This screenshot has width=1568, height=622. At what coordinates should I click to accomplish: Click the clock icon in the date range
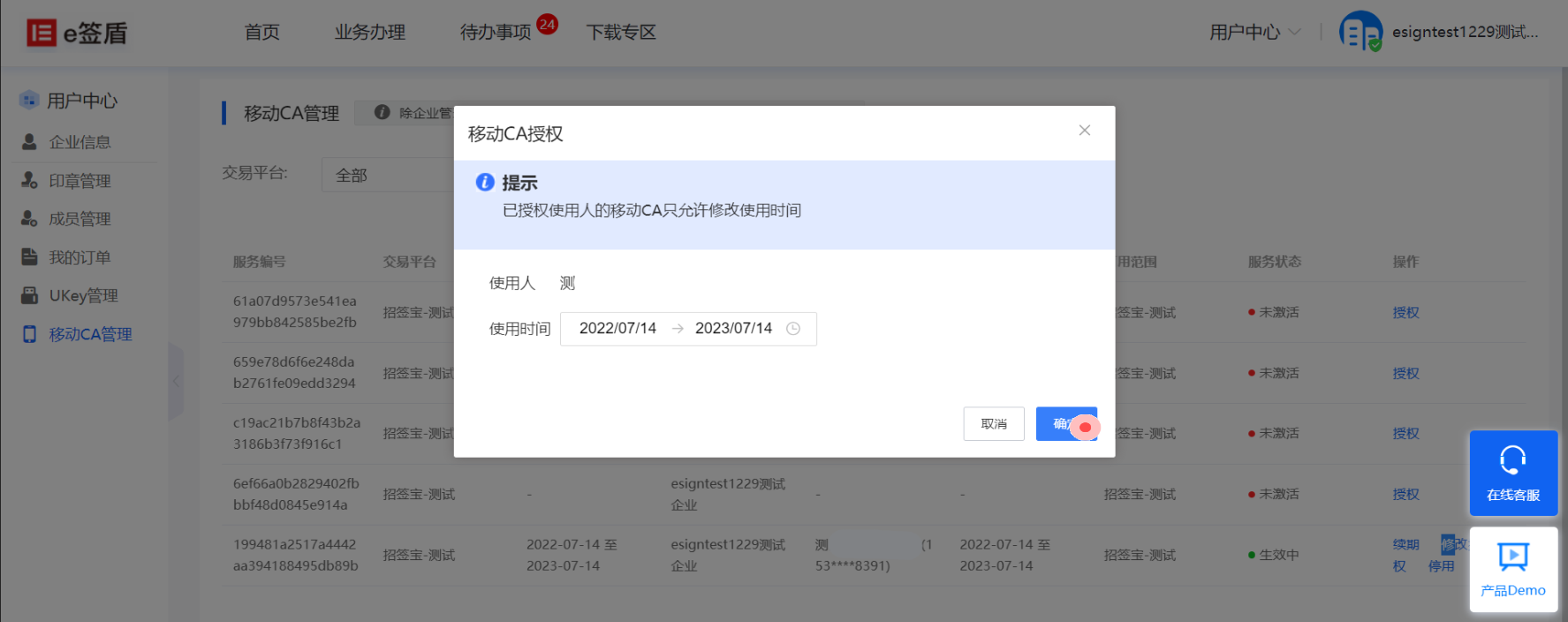793,329
